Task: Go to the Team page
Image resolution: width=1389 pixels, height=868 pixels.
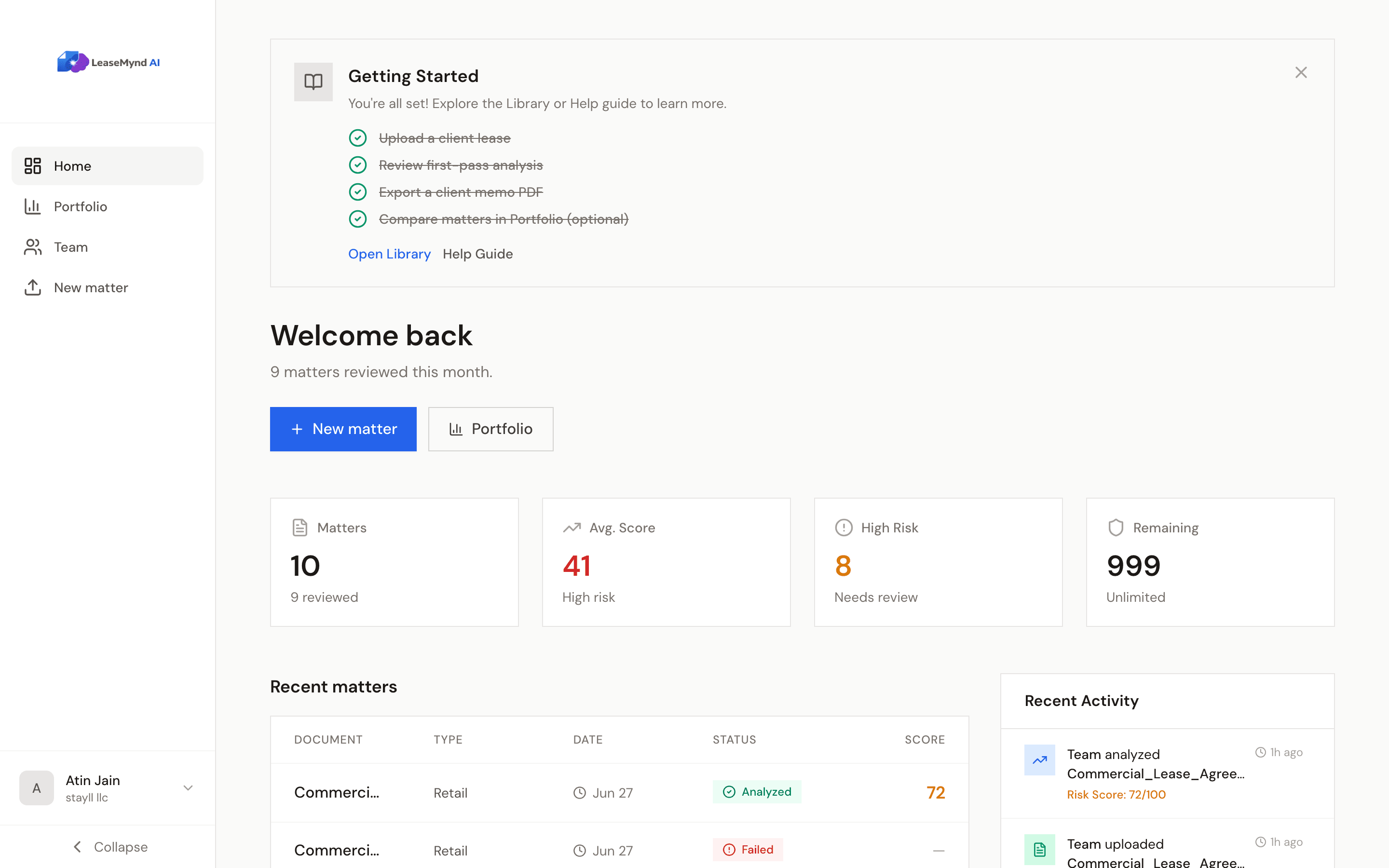Action: coord(108,247)
